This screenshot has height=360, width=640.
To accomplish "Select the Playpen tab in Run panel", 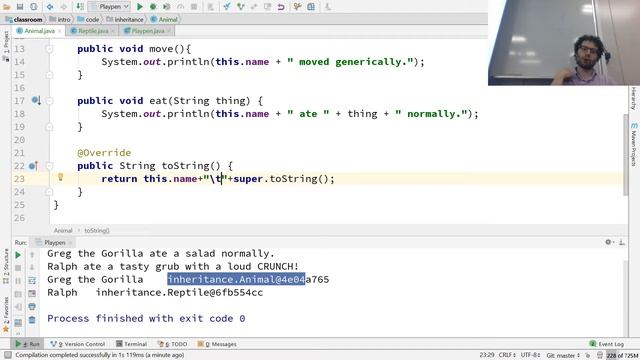I will click(55, 242).
